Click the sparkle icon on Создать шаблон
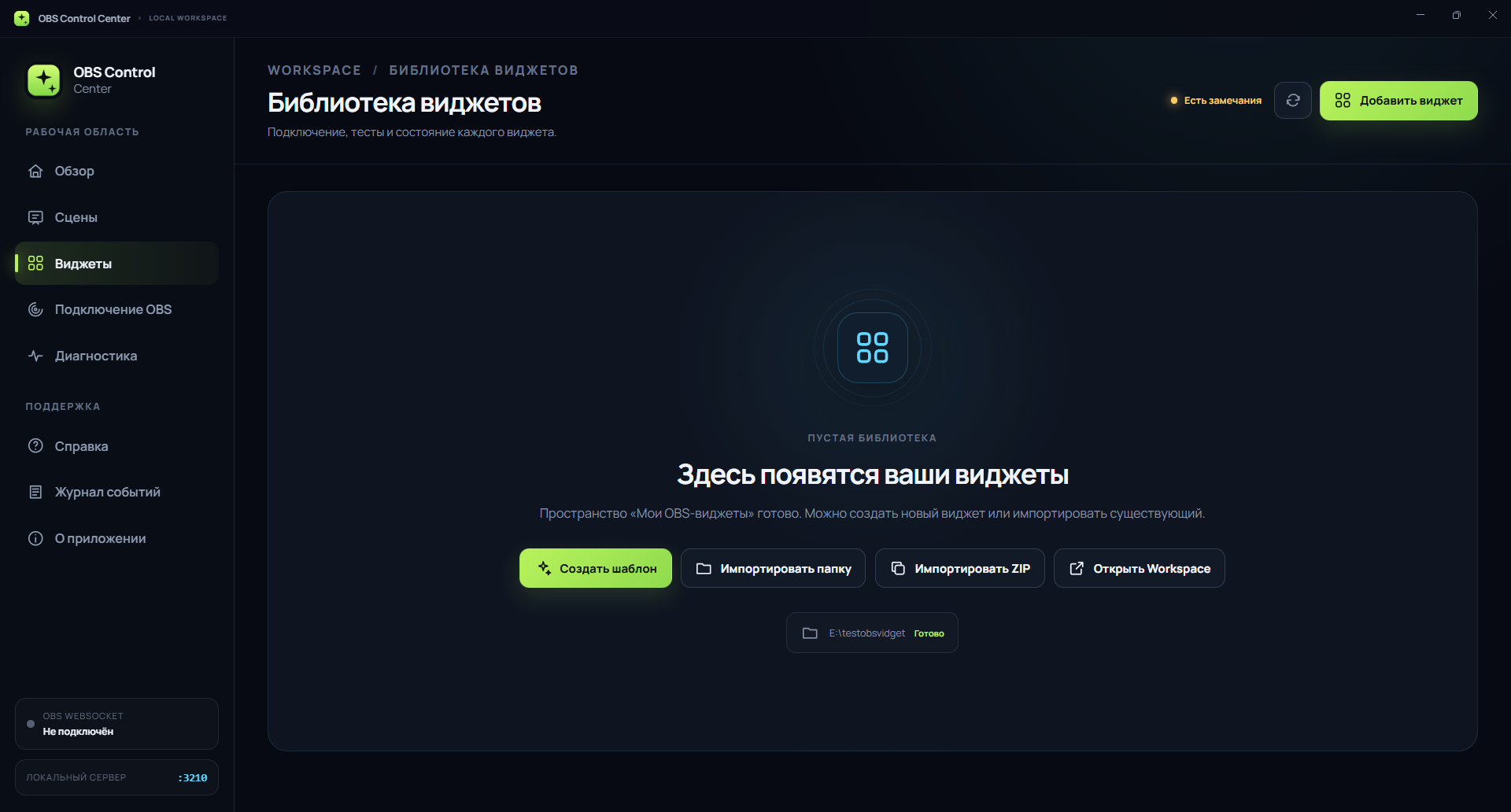Screen dimensions: 1511x812 [545, 568]
